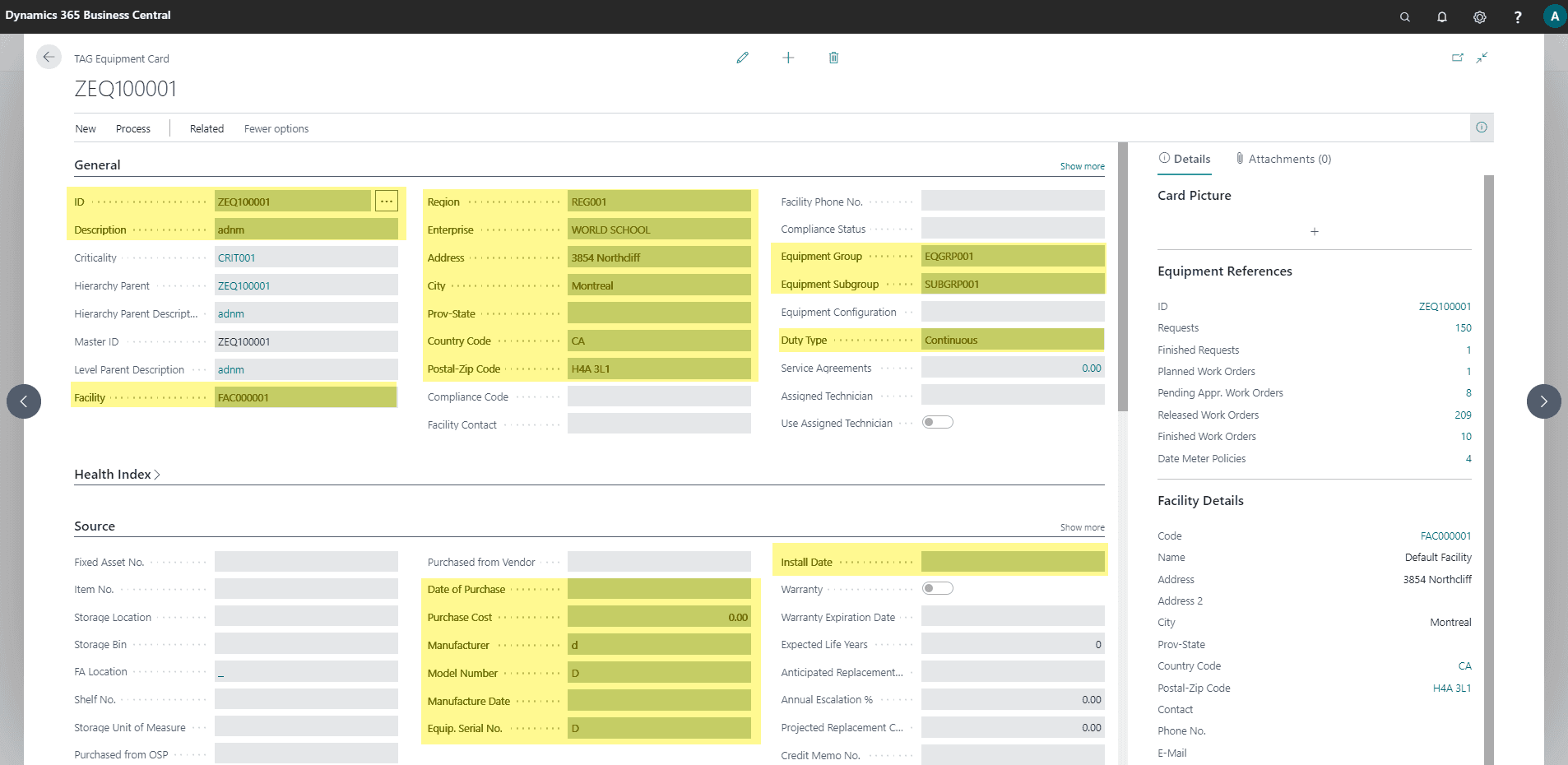The image size is (1568, 765).
Task: Click the Equipment Subgroup field SUBGRP001
Action: coord(1013,284)
